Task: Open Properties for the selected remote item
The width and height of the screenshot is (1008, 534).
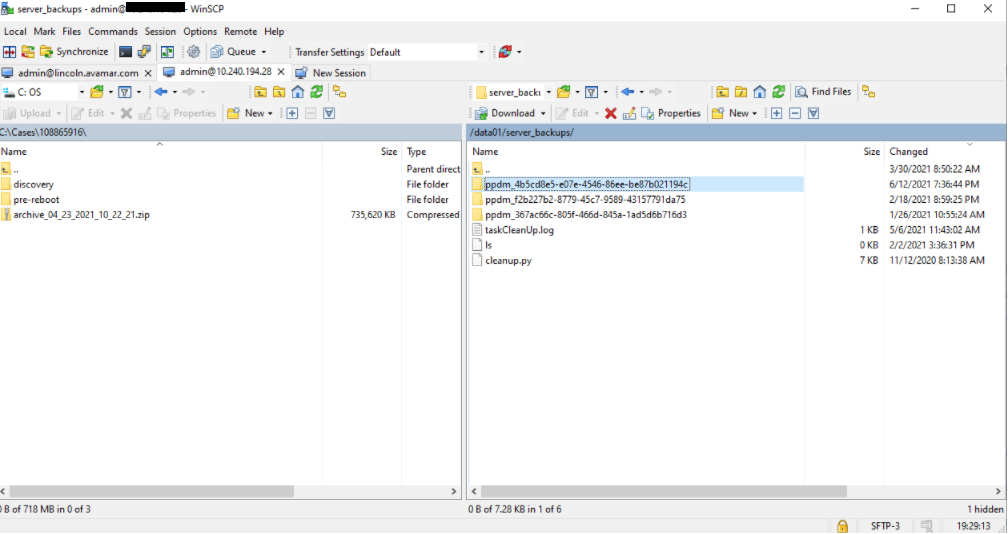Action: 671,114
